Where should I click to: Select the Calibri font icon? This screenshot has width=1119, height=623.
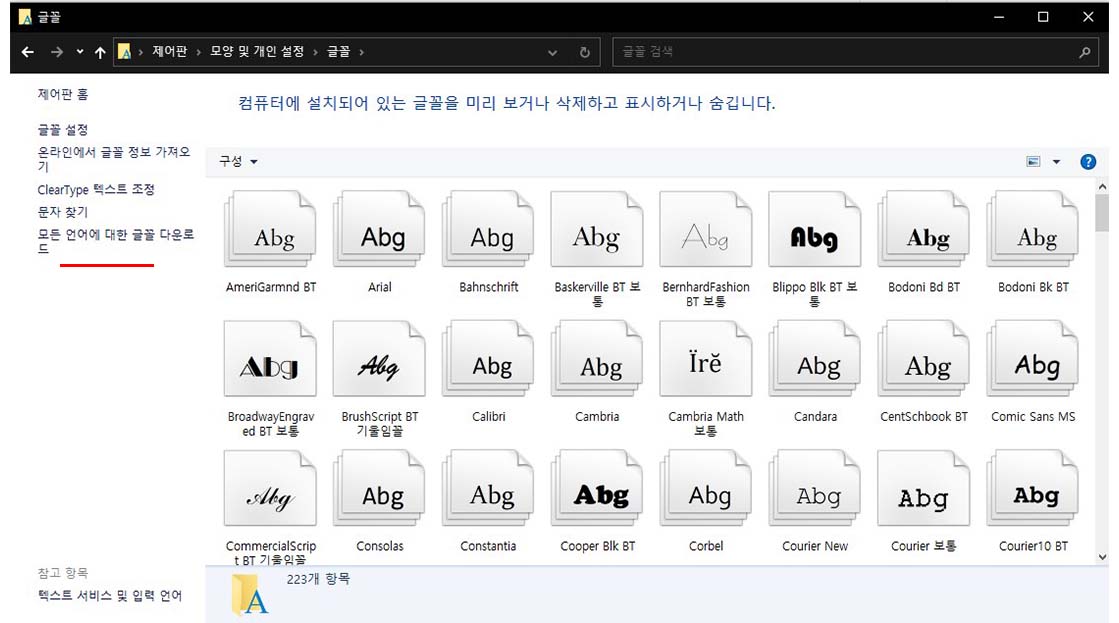(488, 359)
